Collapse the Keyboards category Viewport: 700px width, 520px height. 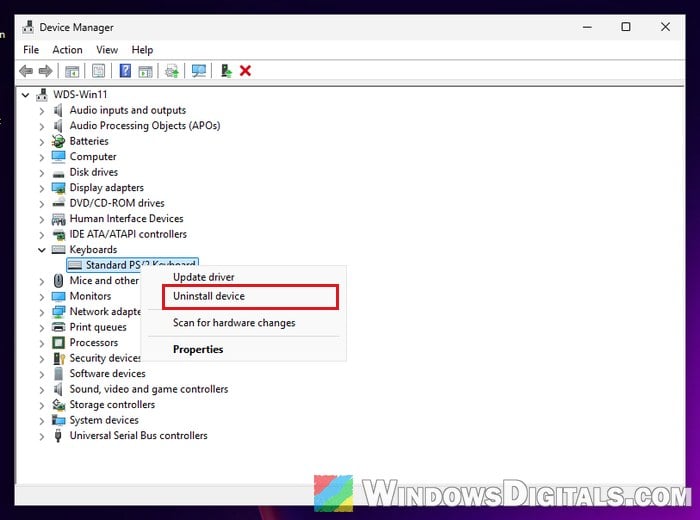[x=42, y=250]
